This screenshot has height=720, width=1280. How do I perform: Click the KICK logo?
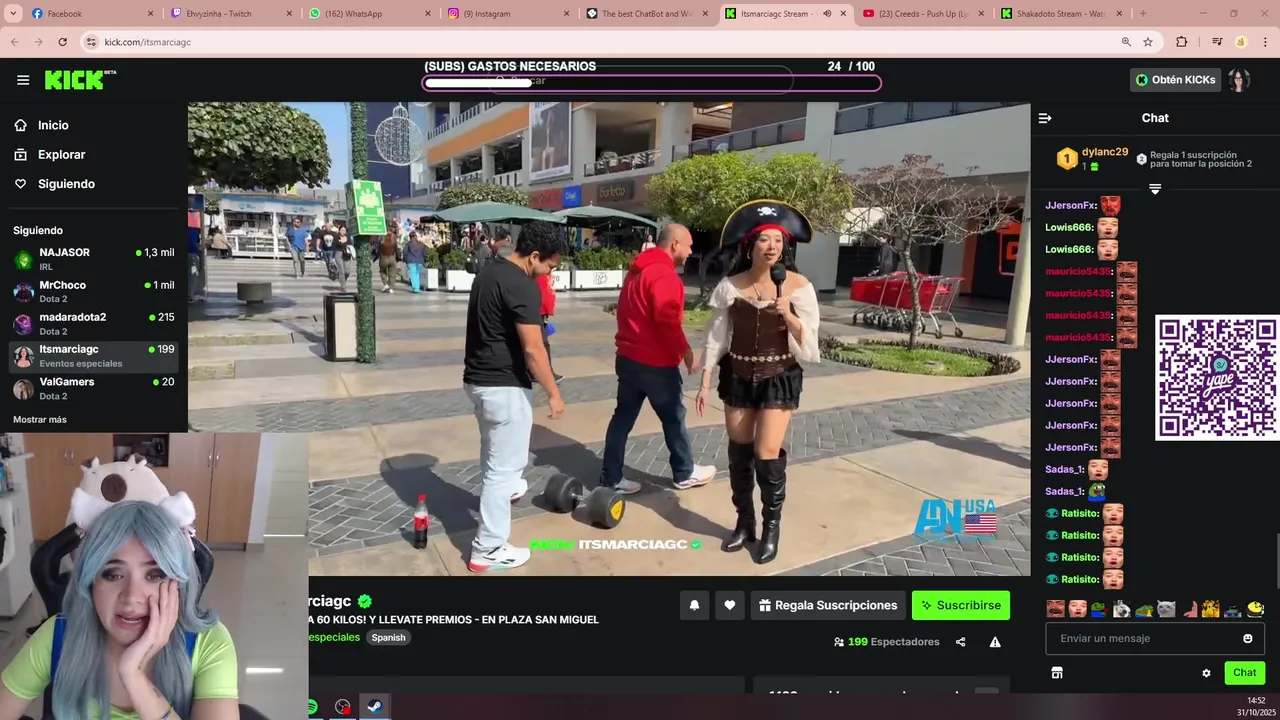[80, 80]
